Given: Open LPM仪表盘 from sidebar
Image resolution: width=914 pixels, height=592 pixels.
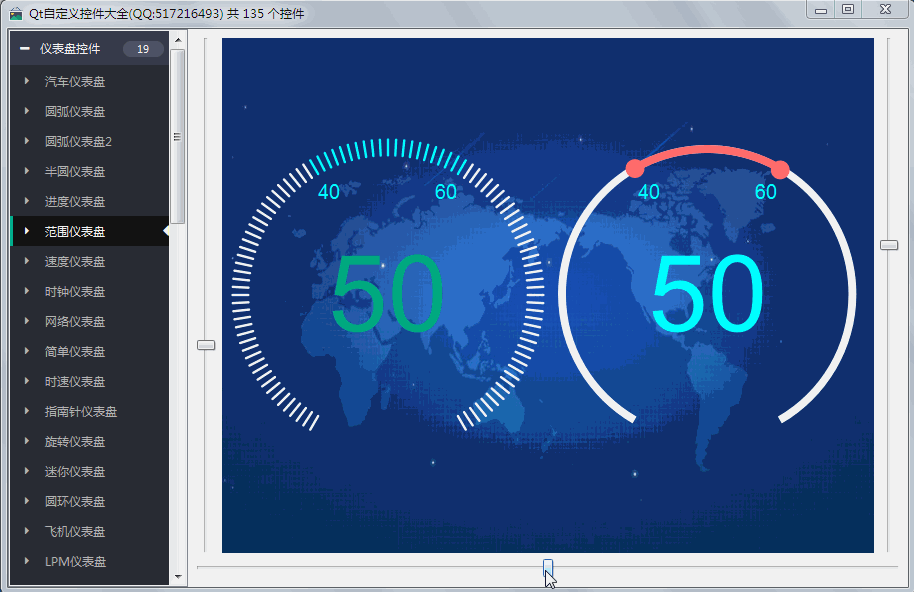Looking at the screenshot, I should pyautogui.click(x=75, y=561).
